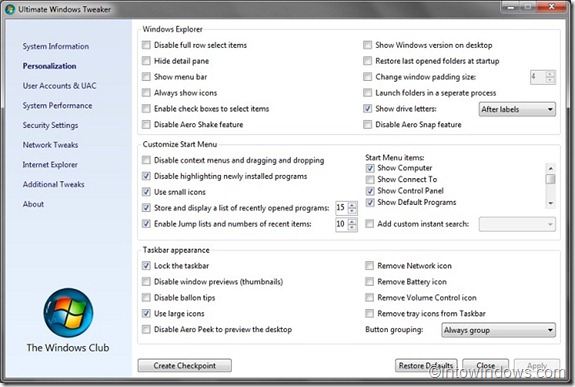Open the Button grouping Always group dropdown
The image size is (575, 387).
(x=498, y=330)
